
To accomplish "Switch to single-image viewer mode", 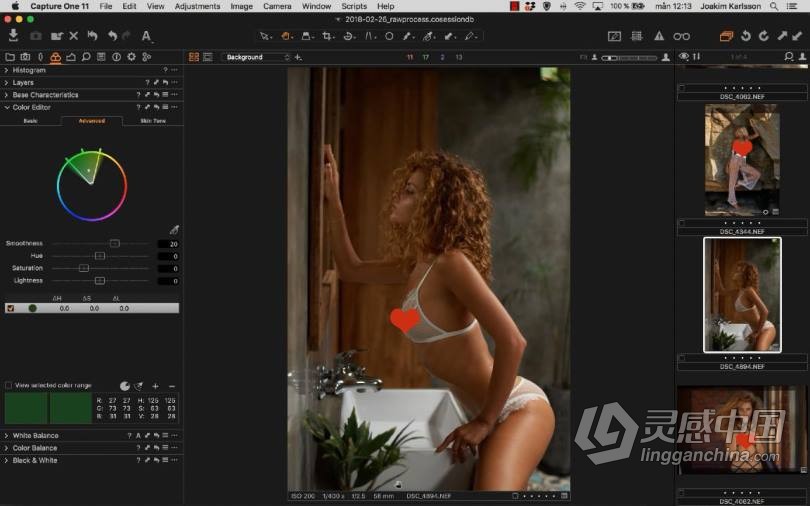I will click(x=208, y=57).
